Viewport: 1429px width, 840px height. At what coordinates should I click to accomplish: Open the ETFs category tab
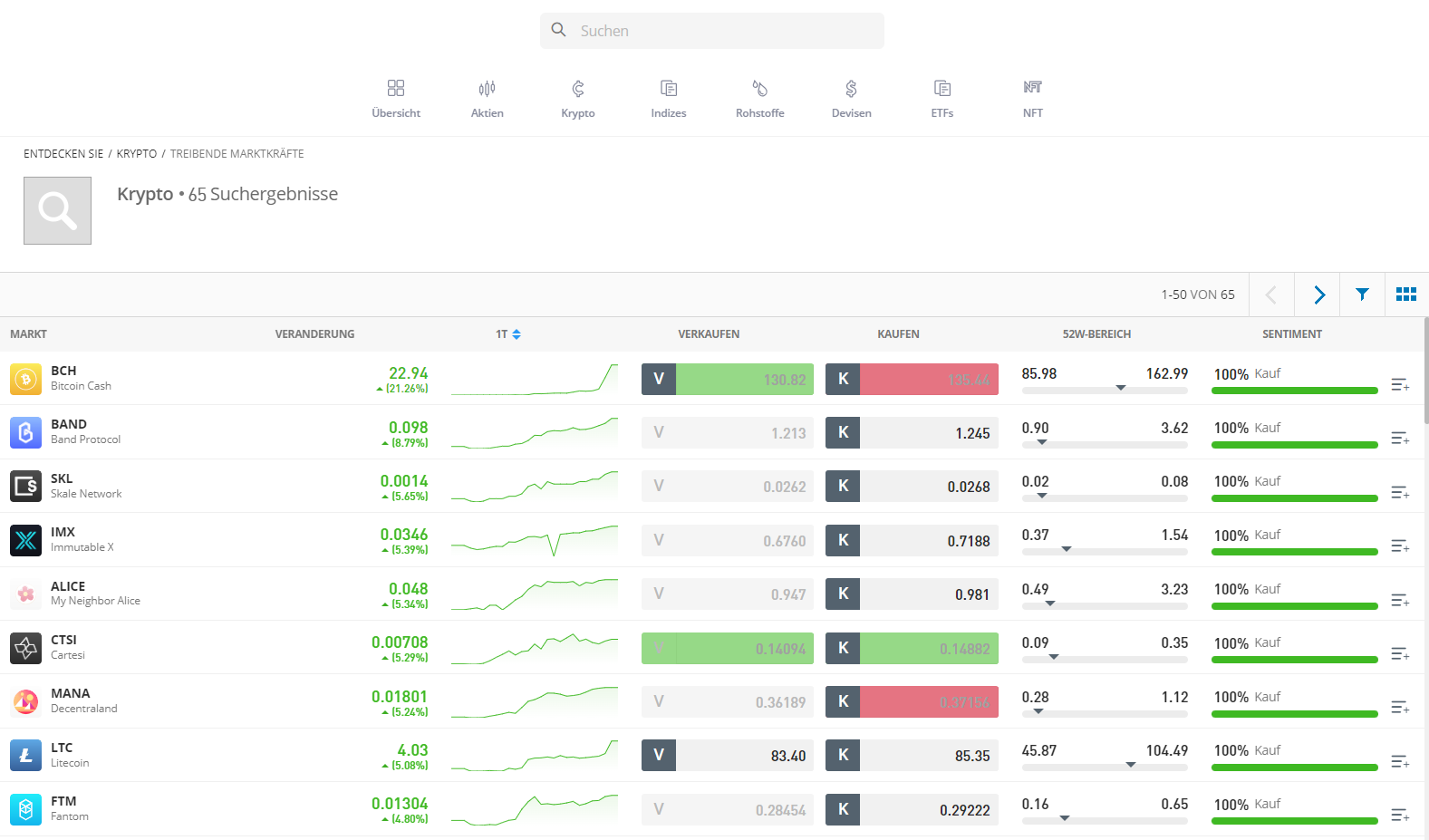coord(942,99)
